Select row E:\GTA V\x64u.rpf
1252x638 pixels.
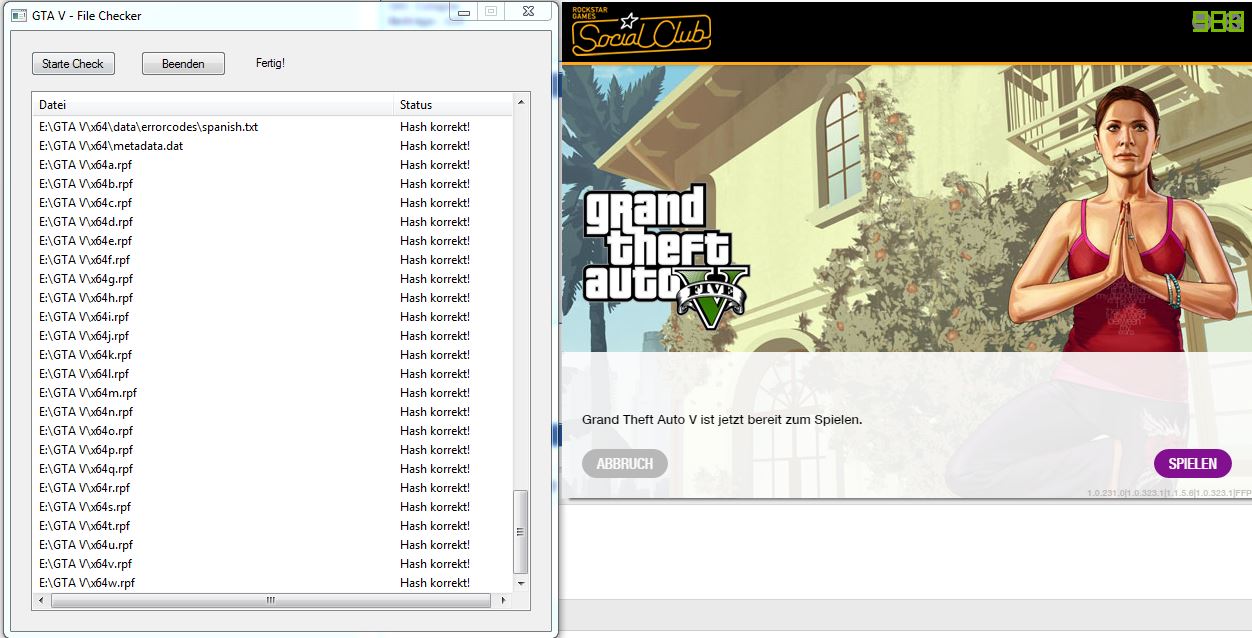(x=272, y=545)
